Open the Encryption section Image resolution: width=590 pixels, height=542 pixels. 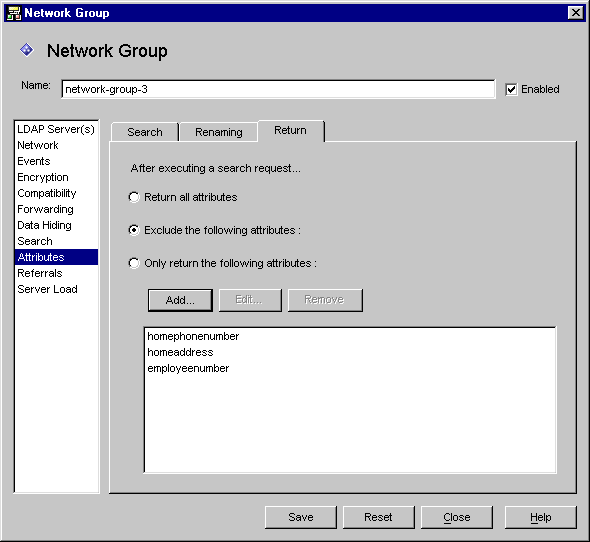point(56,177)
